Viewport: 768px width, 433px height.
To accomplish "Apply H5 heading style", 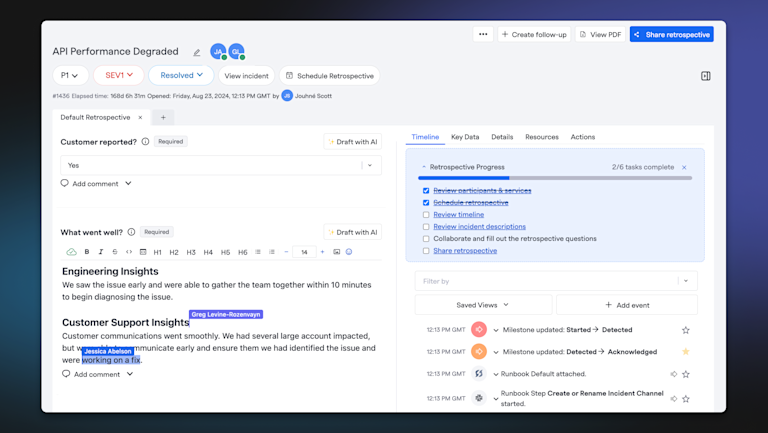I will (x=225, y=252).
